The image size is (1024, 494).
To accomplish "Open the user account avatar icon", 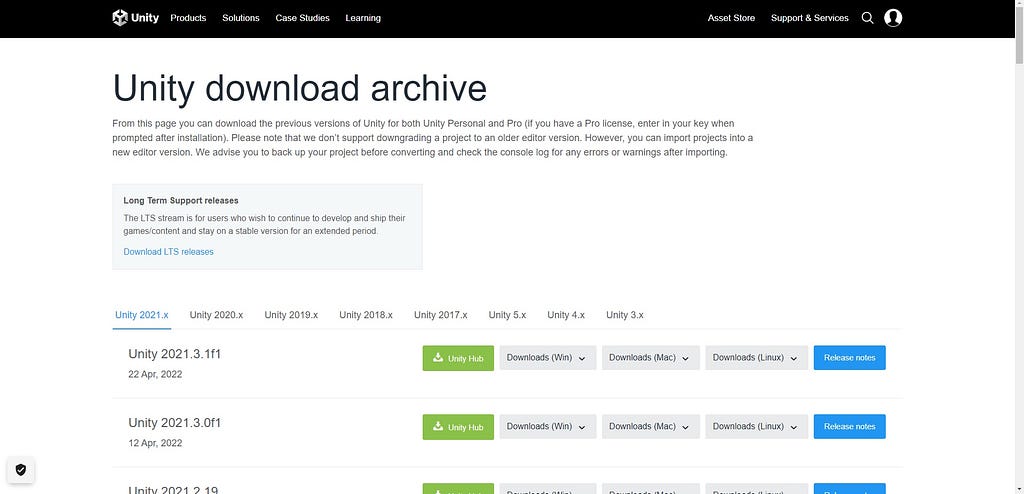I will [893, 18].
